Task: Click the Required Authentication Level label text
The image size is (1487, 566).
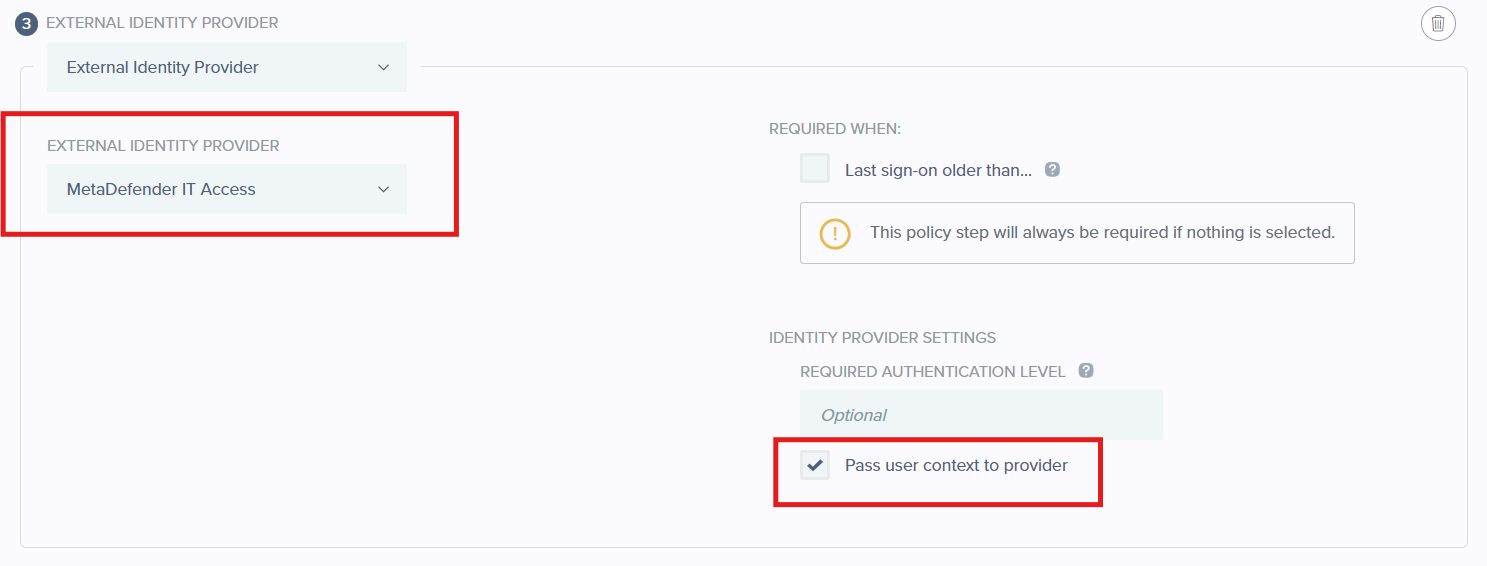Action: click(x=933, y=371)
